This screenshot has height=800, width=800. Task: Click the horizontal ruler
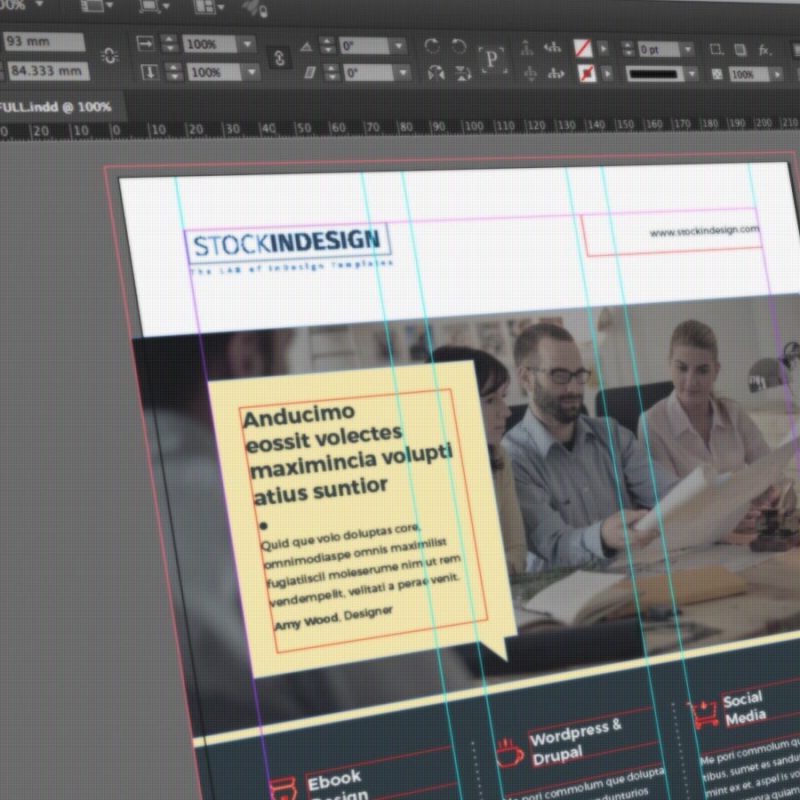[400, 127]
